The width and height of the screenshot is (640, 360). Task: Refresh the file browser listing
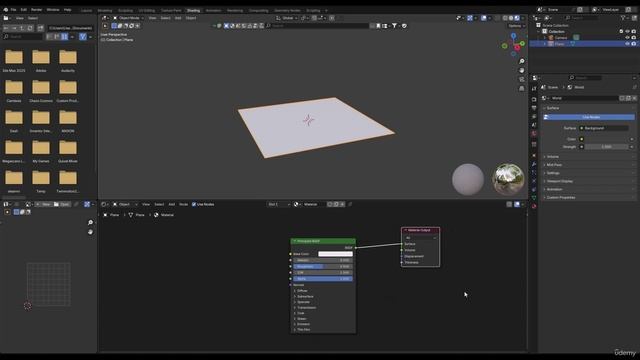point(30,28)
